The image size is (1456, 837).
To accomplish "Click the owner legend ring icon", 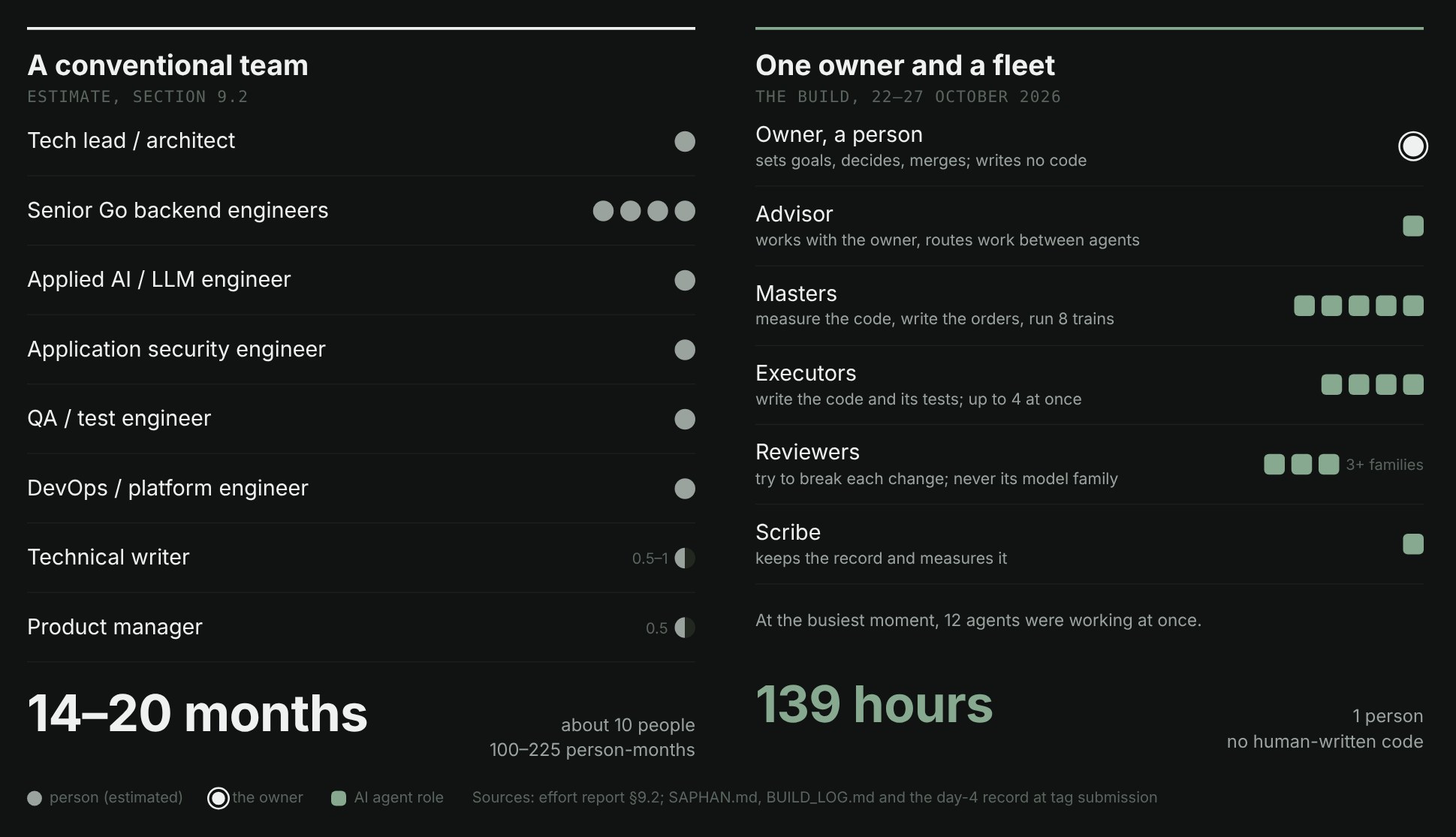I will pyautogui.click(x=218, y=798).
